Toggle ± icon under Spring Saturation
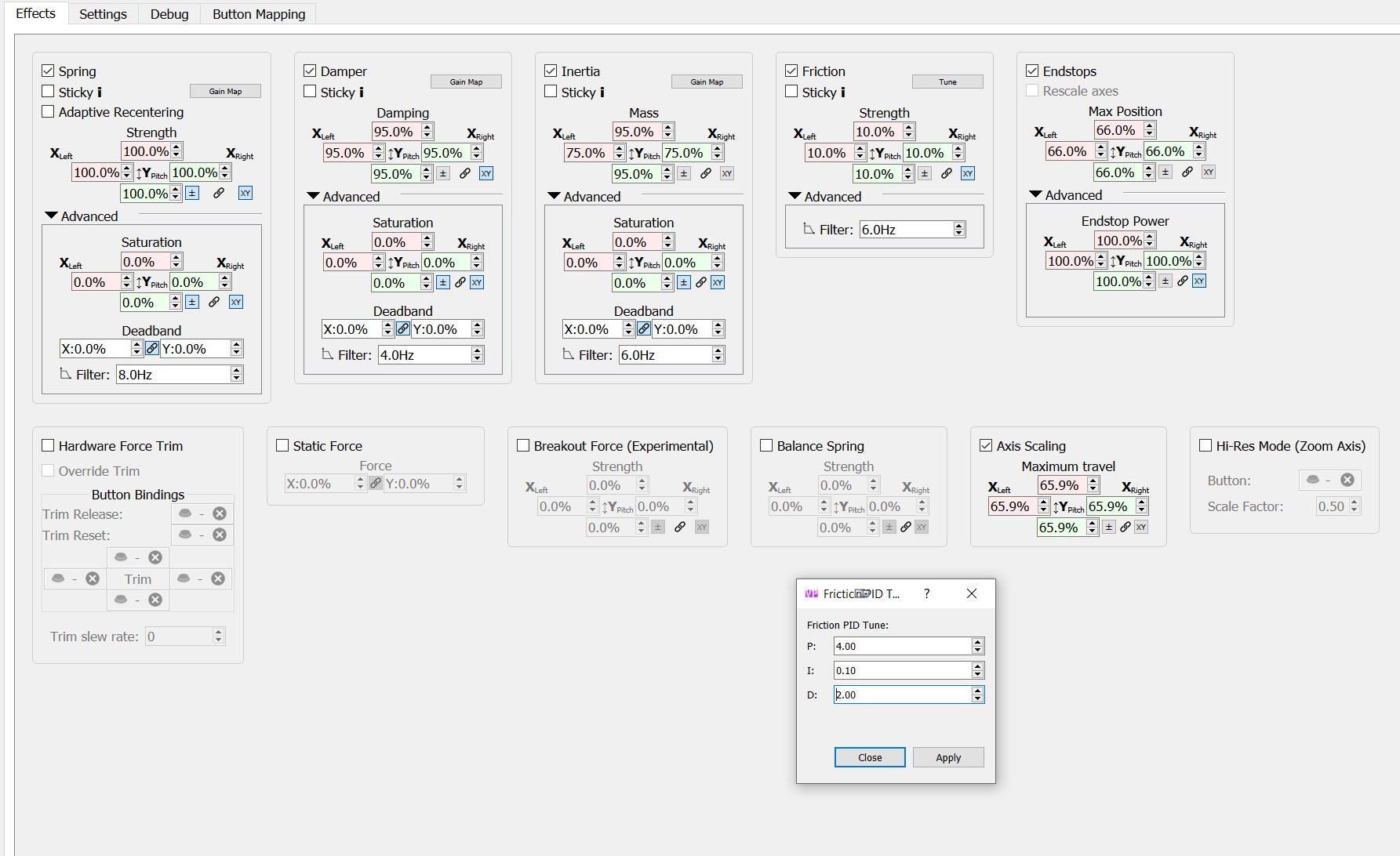 [192, 302]
